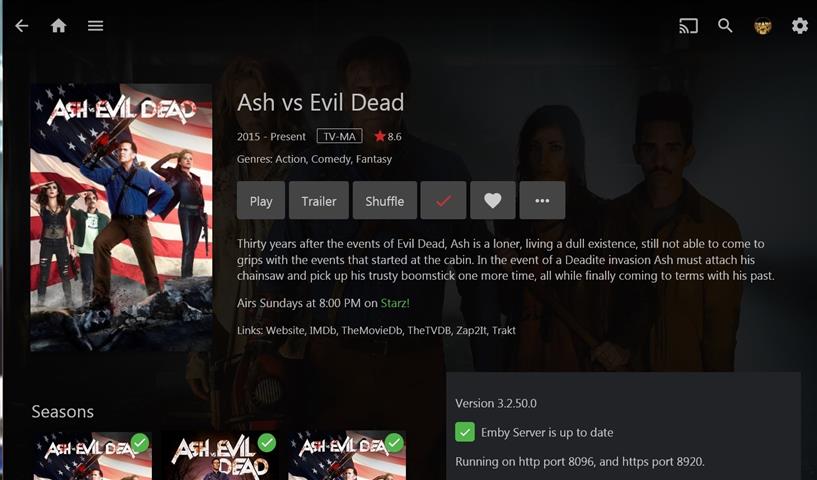Toggle the Emby Server up-to-date checkbox
817x480 pixels.
tap(465, 432)
